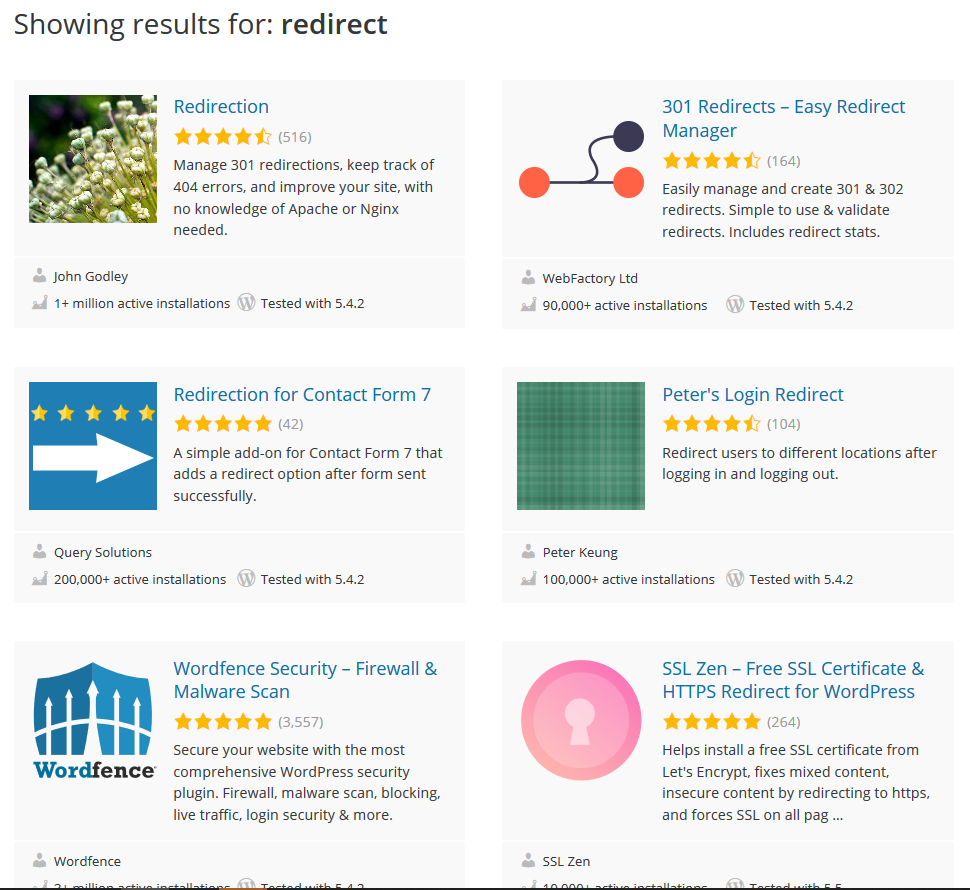Viewport: 970px width, 890px height.
Task: Open the Redirection for Contact Form 7 link
Action: point(302,395)
